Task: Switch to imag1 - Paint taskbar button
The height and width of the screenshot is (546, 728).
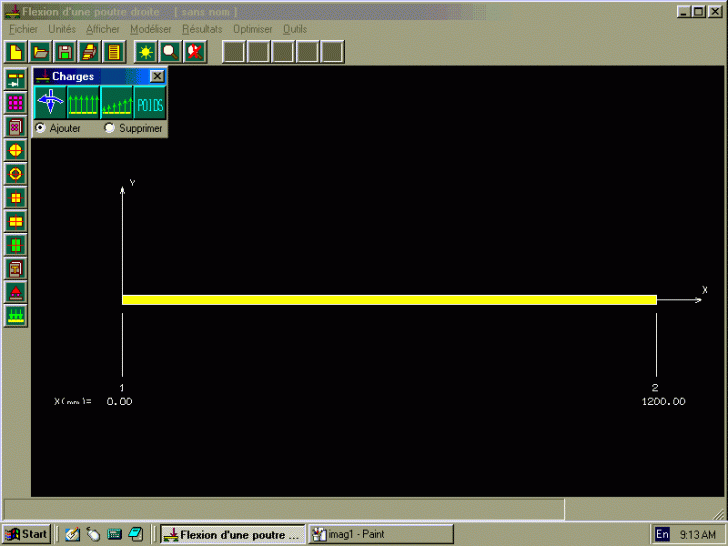Action: [381, 534]
